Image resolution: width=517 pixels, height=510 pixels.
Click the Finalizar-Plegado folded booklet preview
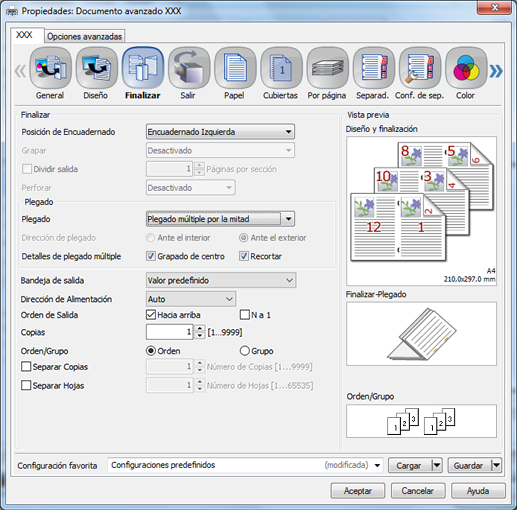[421, 334]
